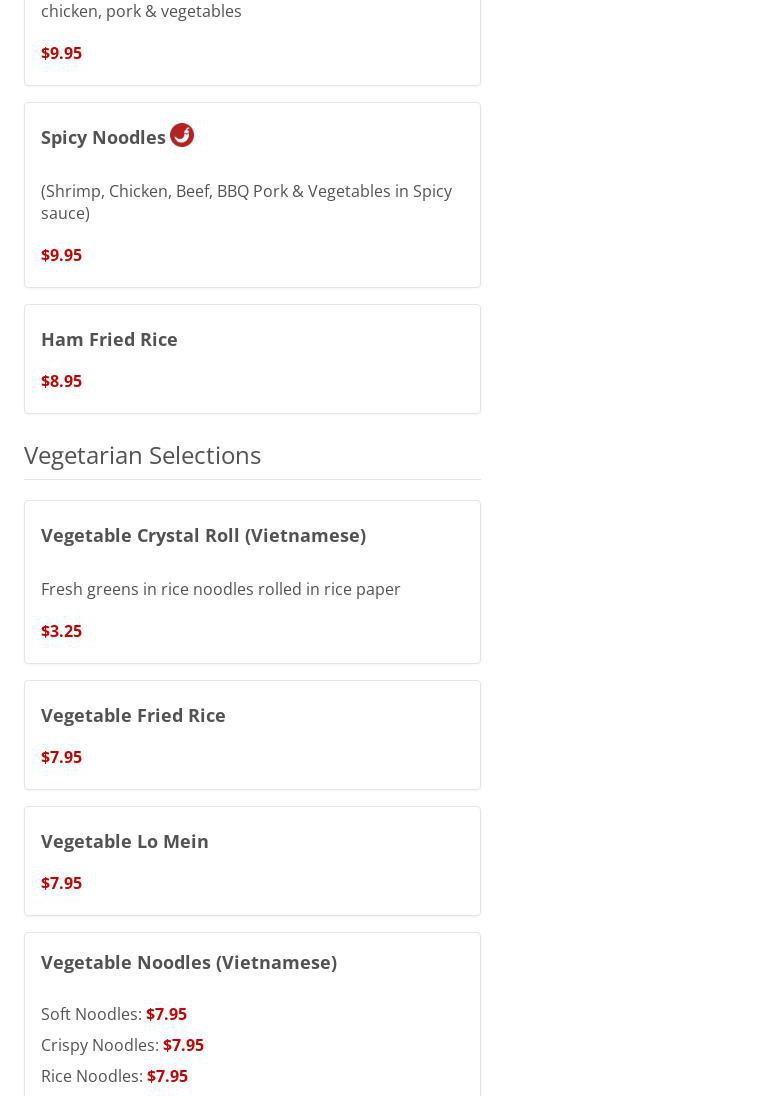Image resolution: width=770 pixels, height=1096 pixels.
Task: Click the $8.95 Ham Fried Rice price
Action: click(61, 381)
